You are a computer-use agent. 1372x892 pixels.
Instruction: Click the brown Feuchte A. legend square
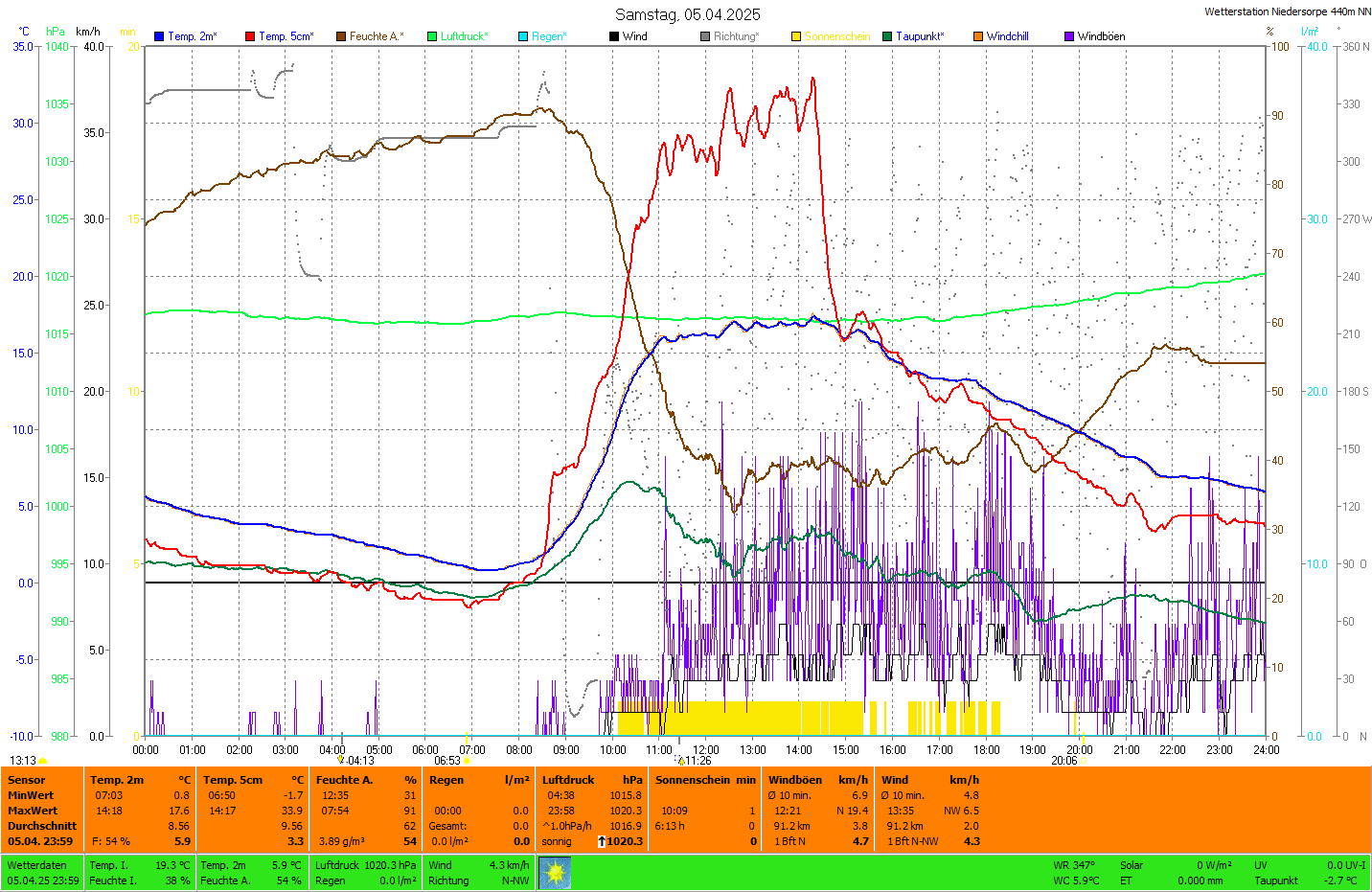341,36
